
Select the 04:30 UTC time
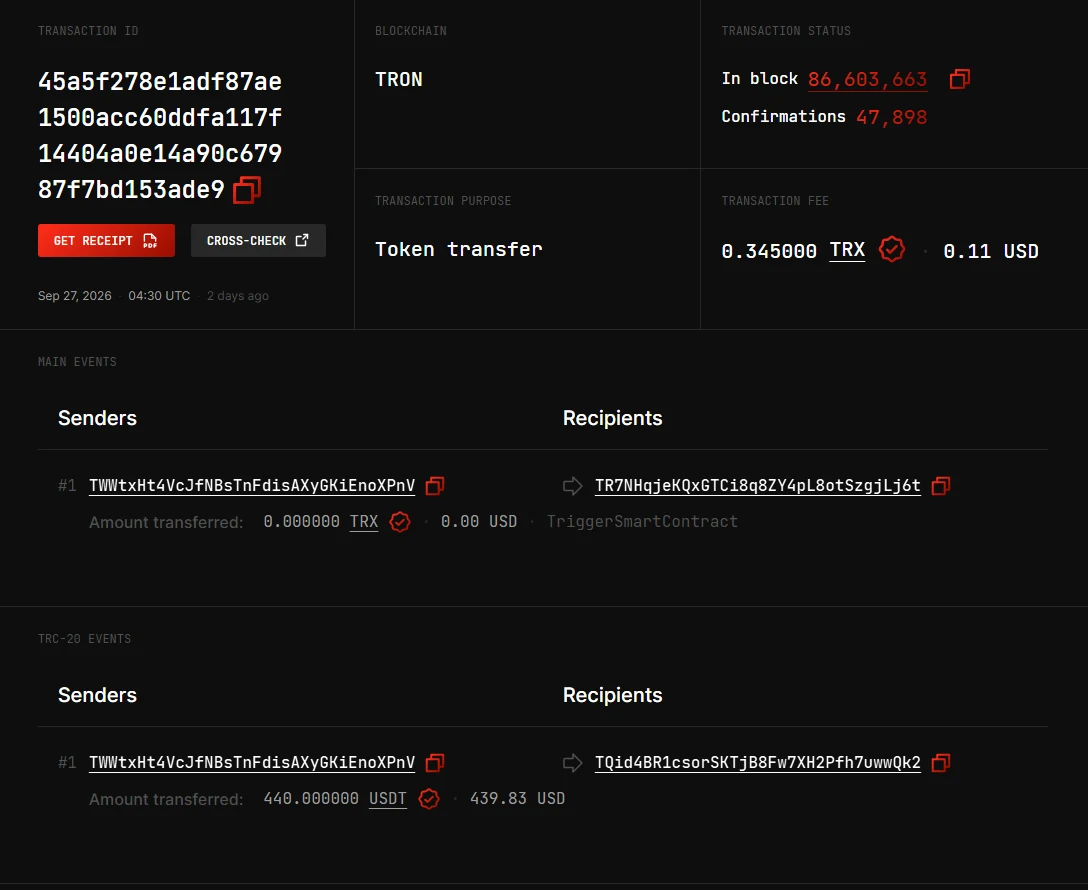point(159,296)
